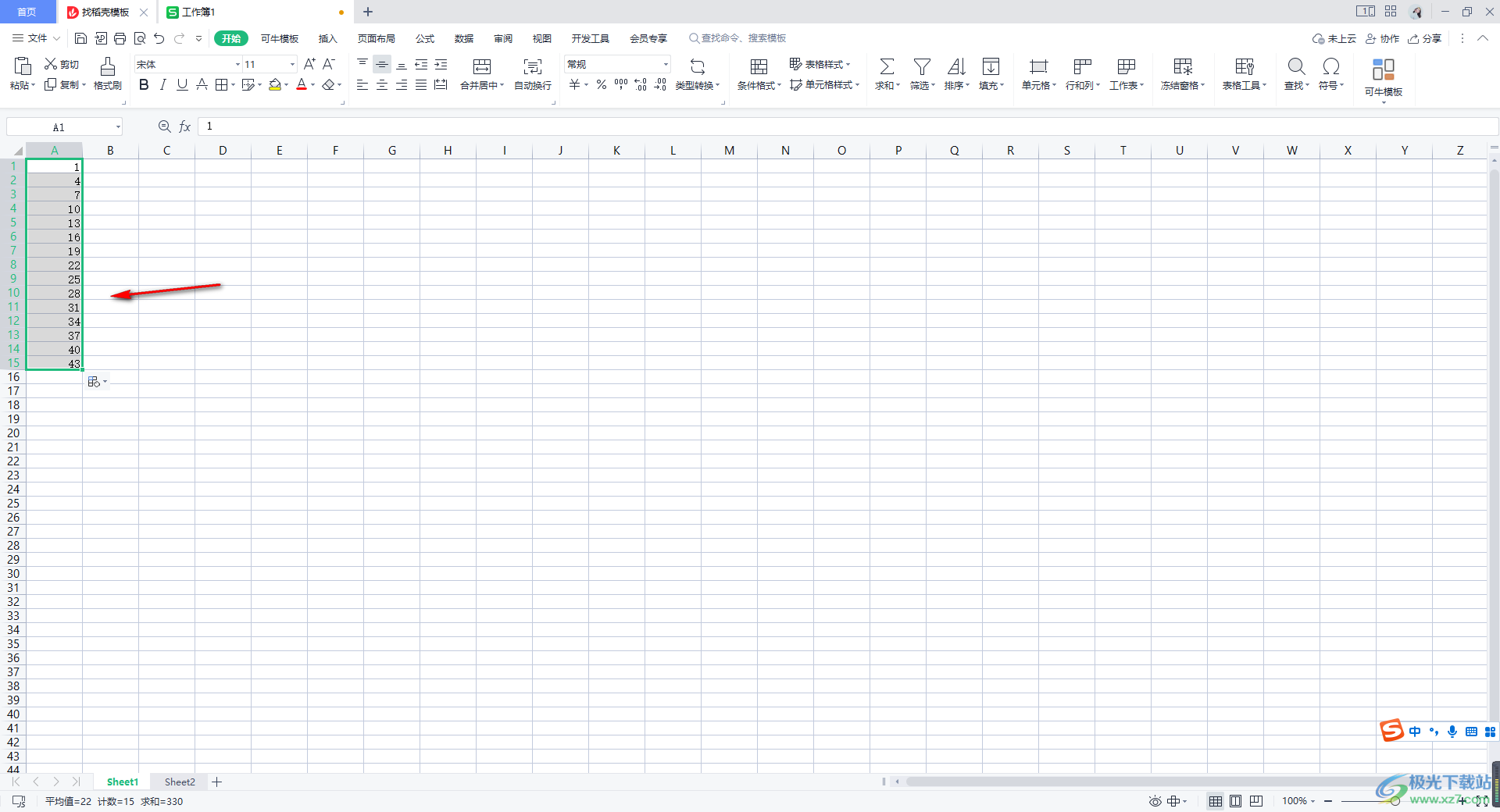The image size is (1500, 812).
Task: Click the increase decimal places icon
Action: tap(641, 84)
